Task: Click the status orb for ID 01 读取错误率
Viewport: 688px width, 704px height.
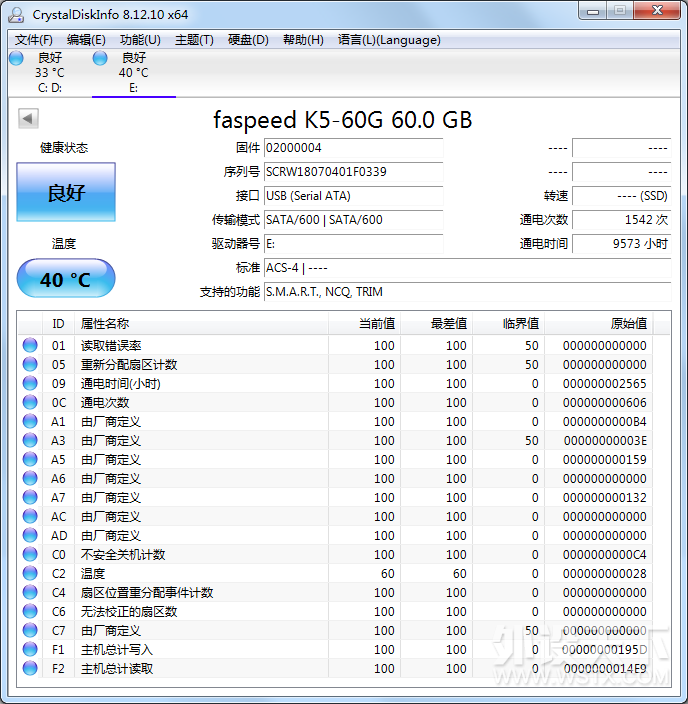Action: [x=30, y=345]
